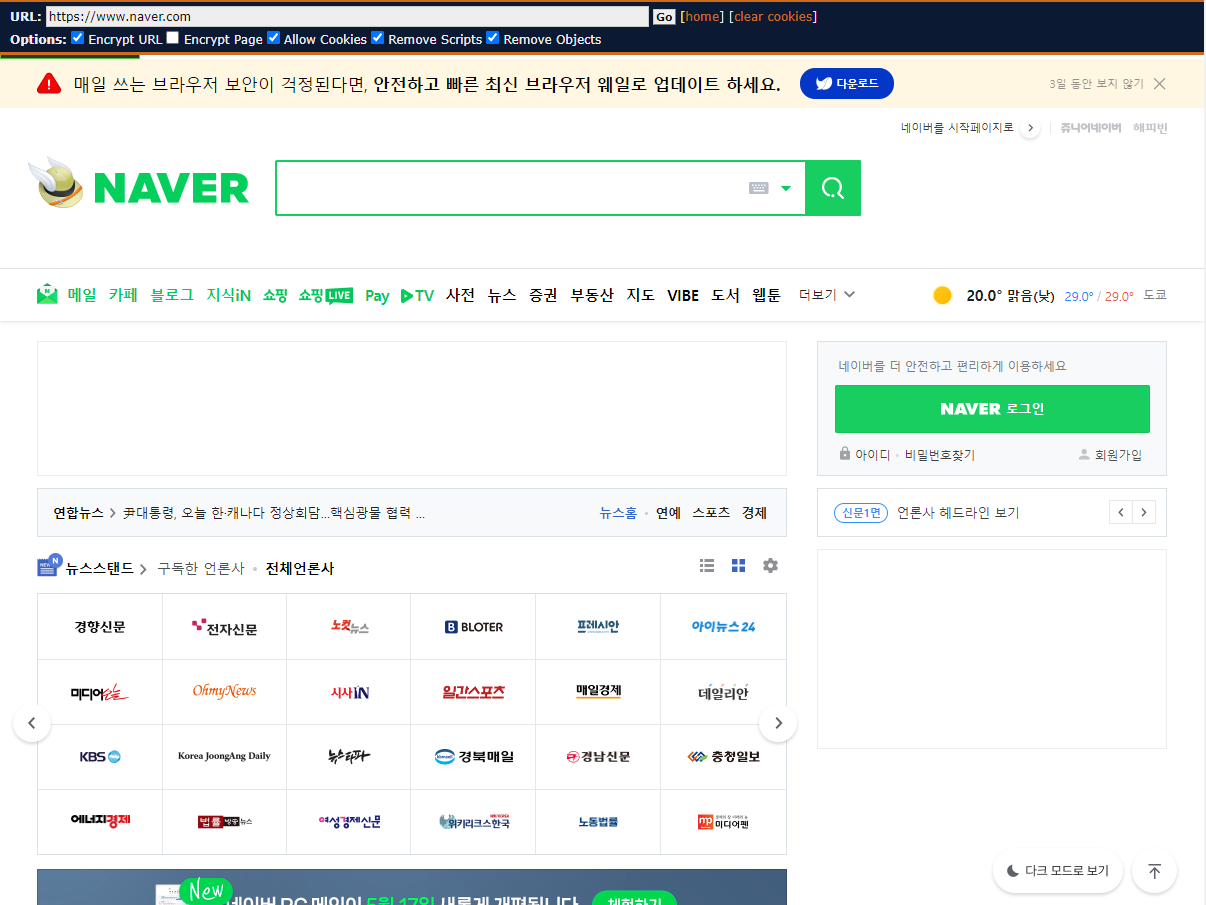Show previous newspaper headline arrow

point(1121,512)
